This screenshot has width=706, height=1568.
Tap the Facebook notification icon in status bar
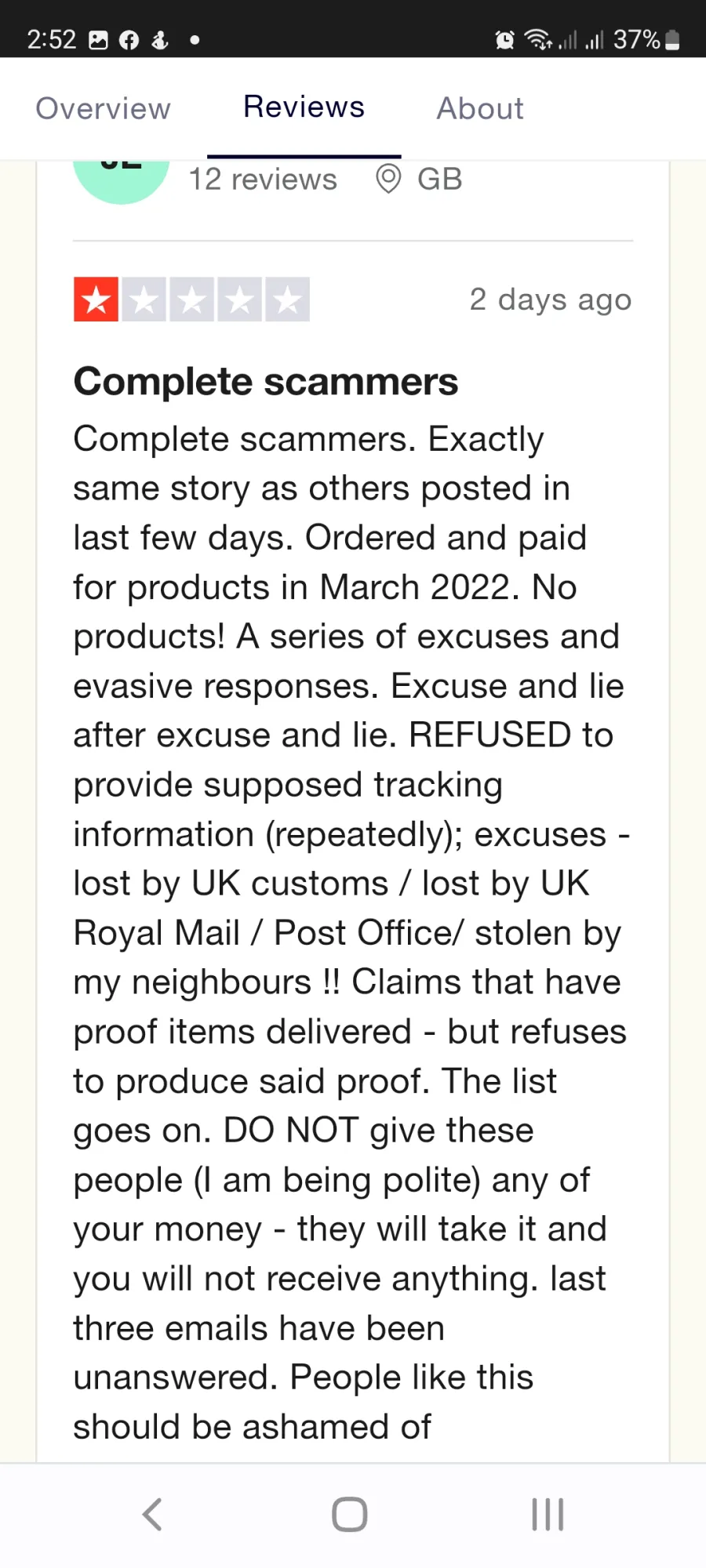(x=129, y=40)
